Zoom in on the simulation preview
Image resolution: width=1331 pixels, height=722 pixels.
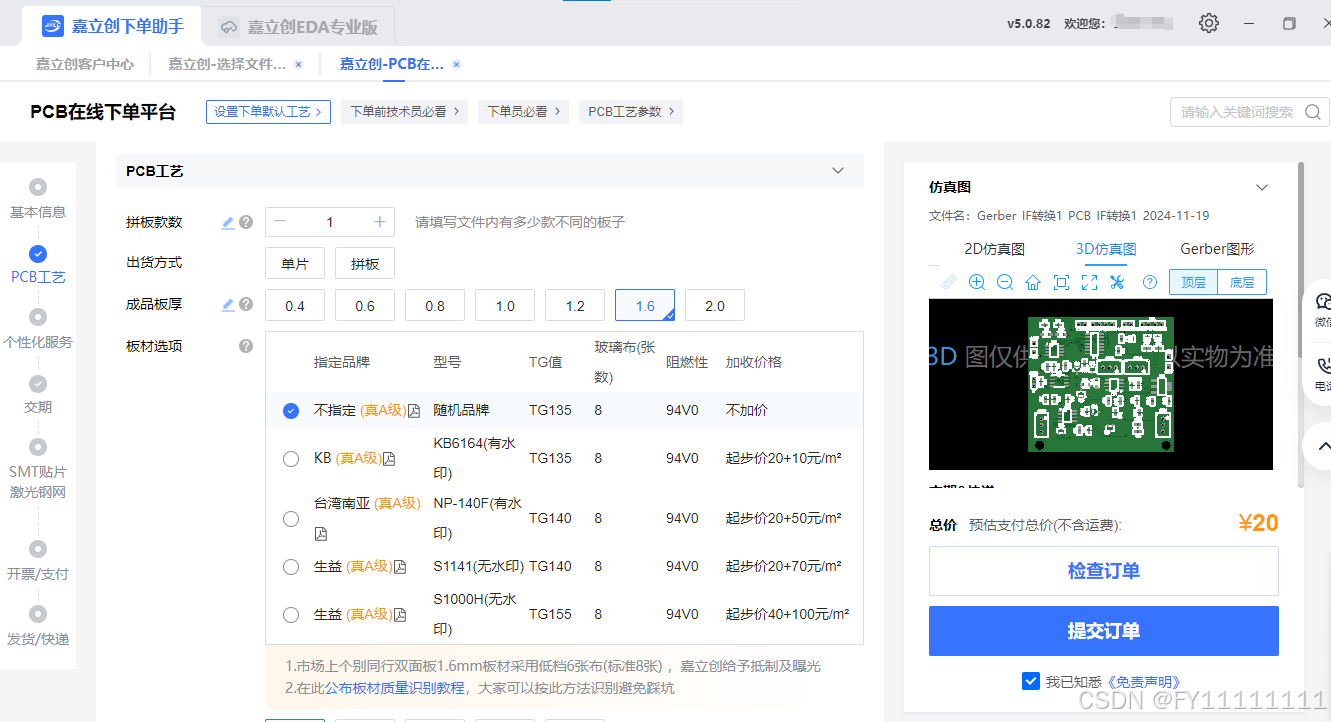(x=977, y=282)
